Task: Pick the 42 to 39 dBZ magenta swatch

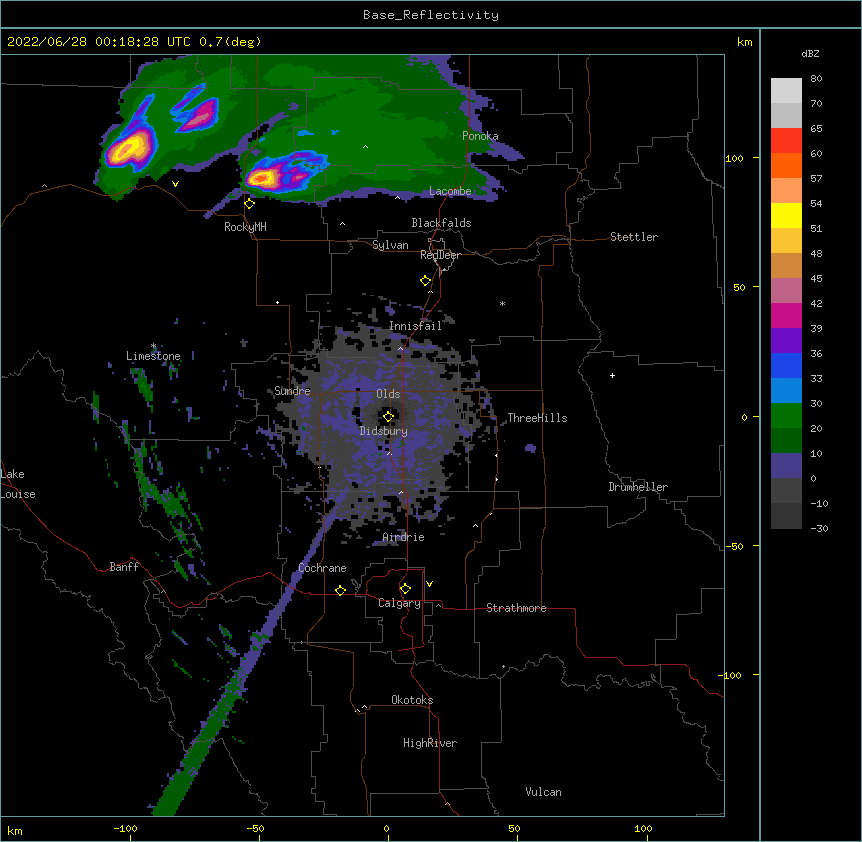Action: (786, 315)
